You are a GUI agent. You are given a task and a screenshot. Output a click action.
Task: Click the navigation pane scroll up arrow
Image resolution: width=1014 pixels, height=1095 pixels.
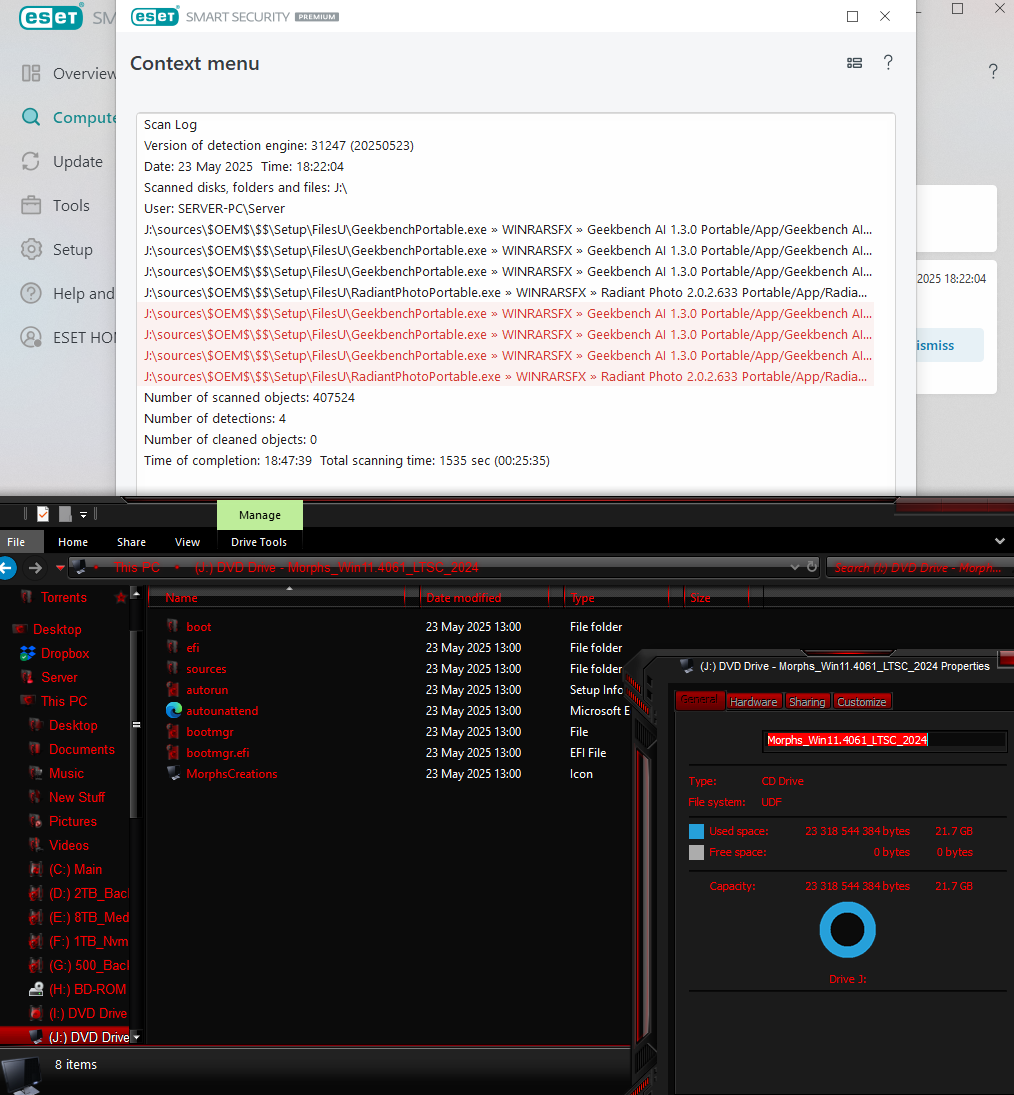[x=136, y=594]
